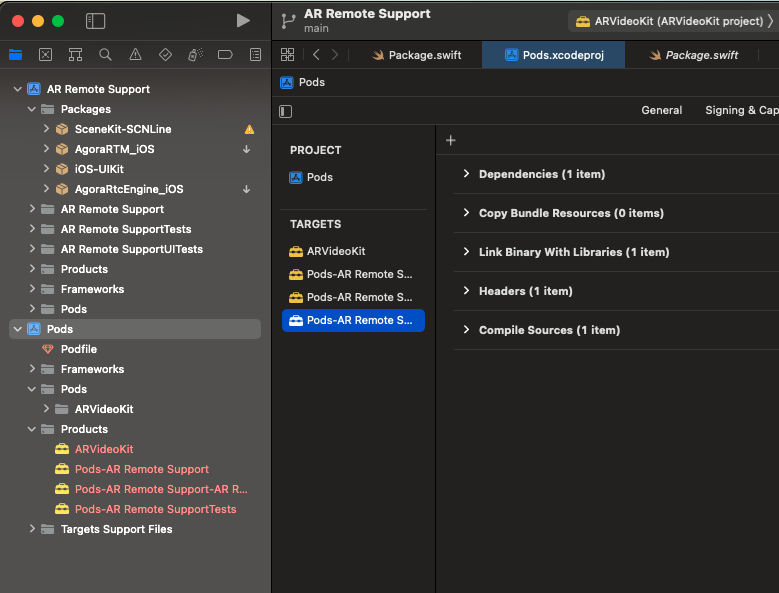This screenshot has width=779, height=593.
Task: Open the Source Control navigator icon
Action: coord(45,55)
